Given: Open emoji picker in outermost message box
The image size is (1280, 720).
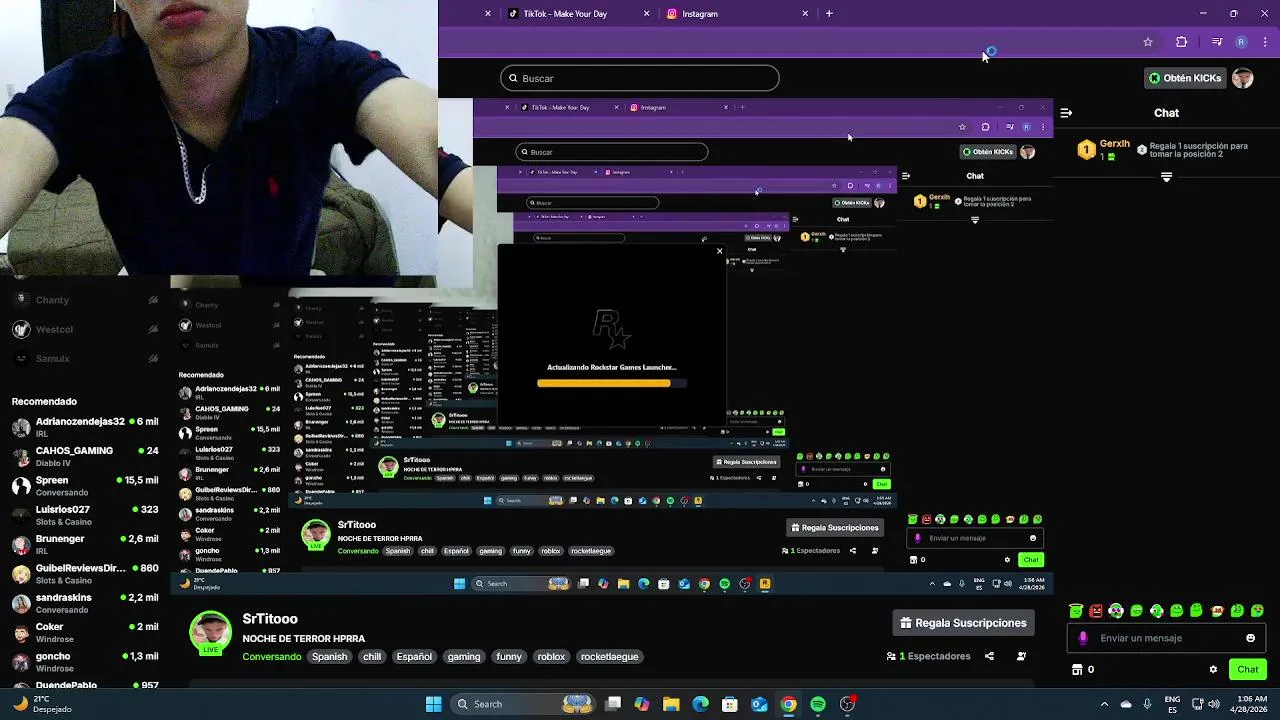Looking at the screenshot, I should (x=1250, y=638).
